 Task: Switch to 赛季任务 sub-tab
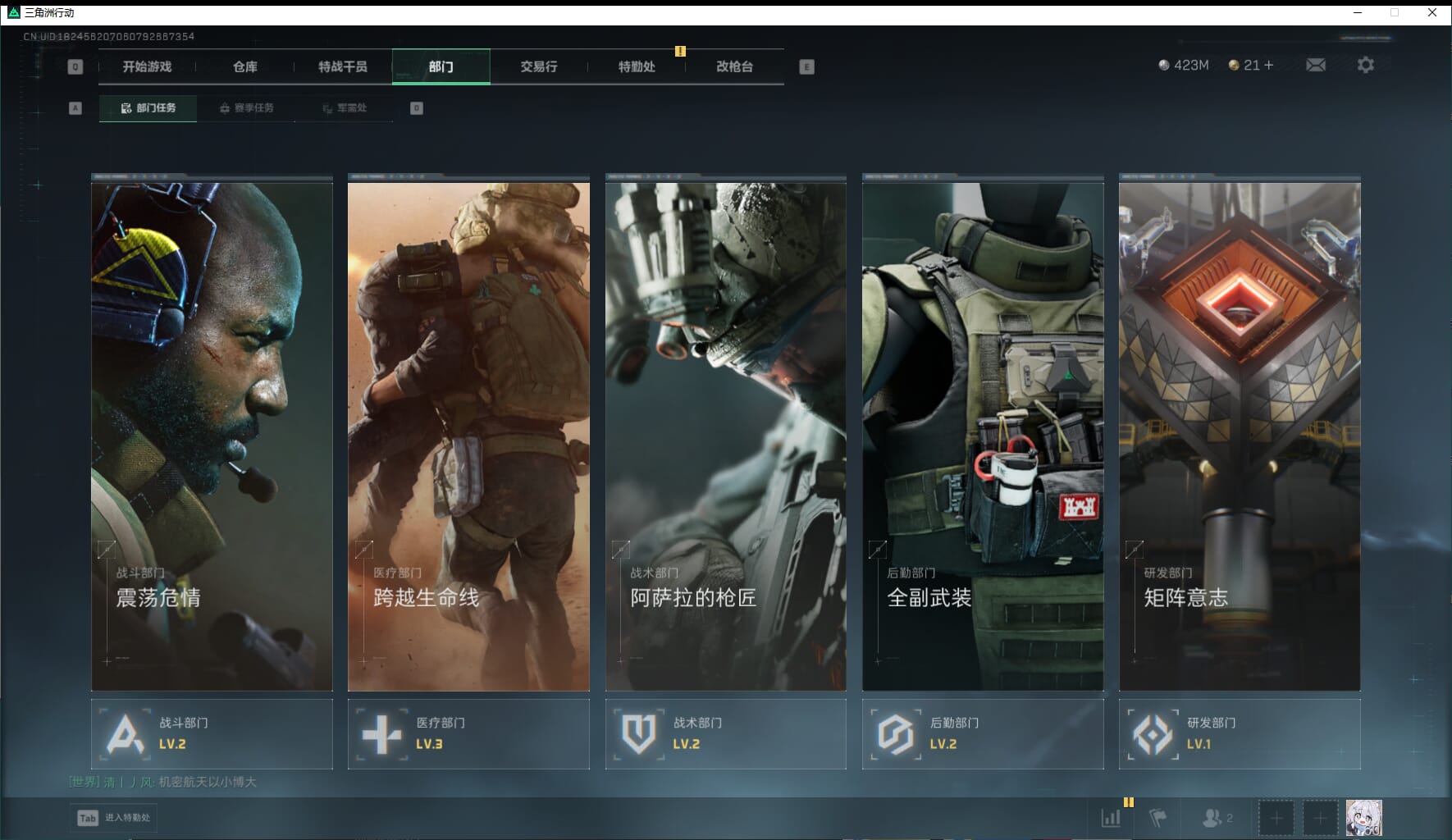(246, 108)
